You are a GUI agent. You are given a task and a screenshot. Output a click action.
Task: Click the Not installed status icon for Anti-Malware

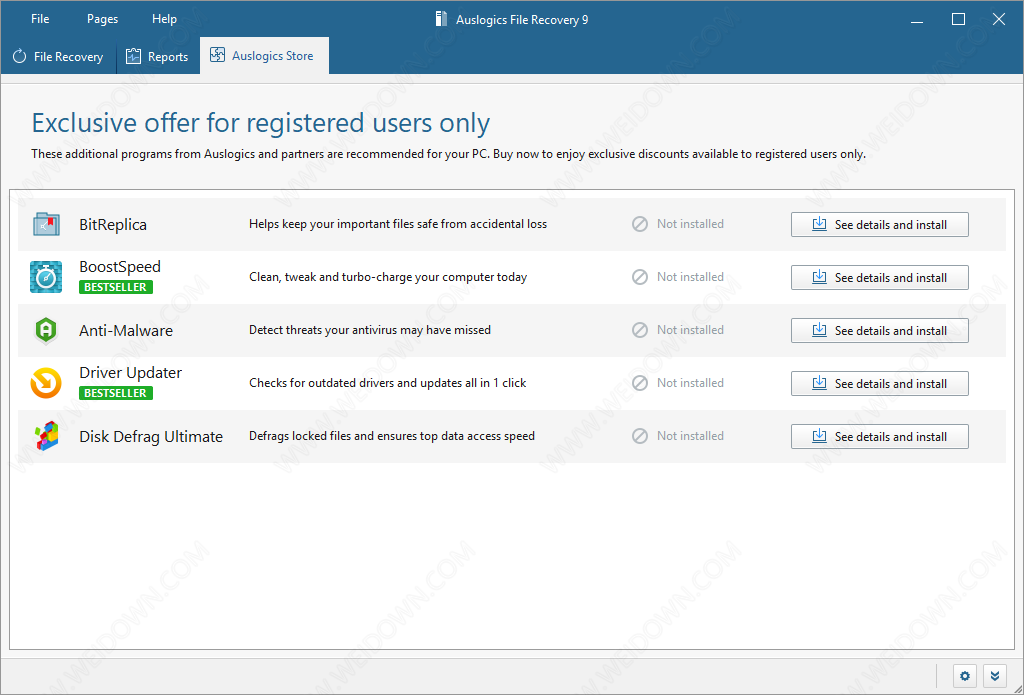point(640,330)
